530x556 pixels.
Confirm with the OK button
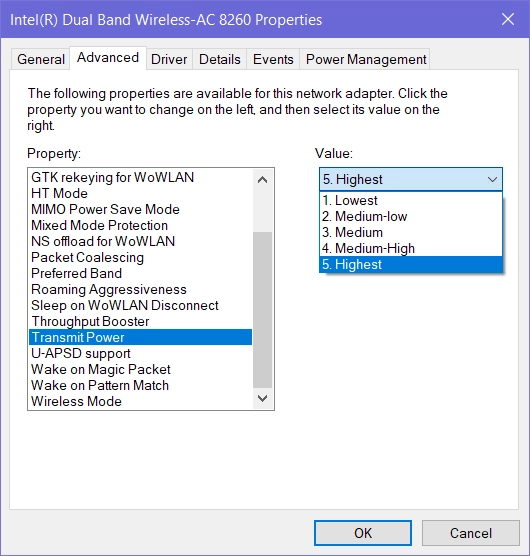pyautogui.click(x=363, y=533)
